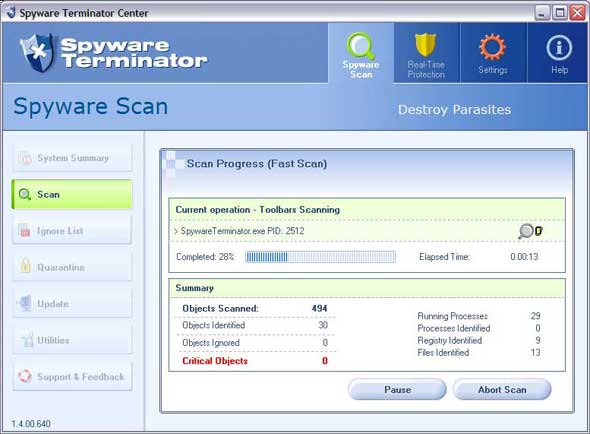Viewport: 590px width, 434px height.
Task: Open the Quarantine section
Action: click(72, 267)
